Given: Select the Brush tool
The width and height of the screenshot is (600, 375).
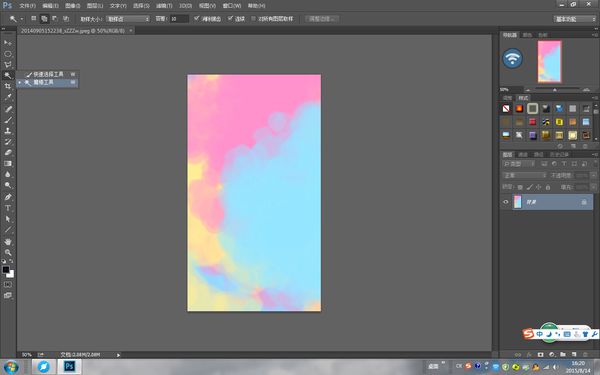Looking at the screenshot, I should (8, 120).
